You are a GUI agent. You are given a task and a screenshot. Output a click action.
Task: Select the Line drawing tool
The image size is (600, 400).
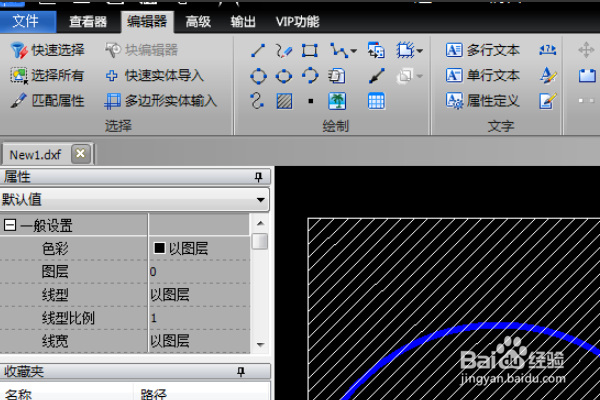[258, 51]
